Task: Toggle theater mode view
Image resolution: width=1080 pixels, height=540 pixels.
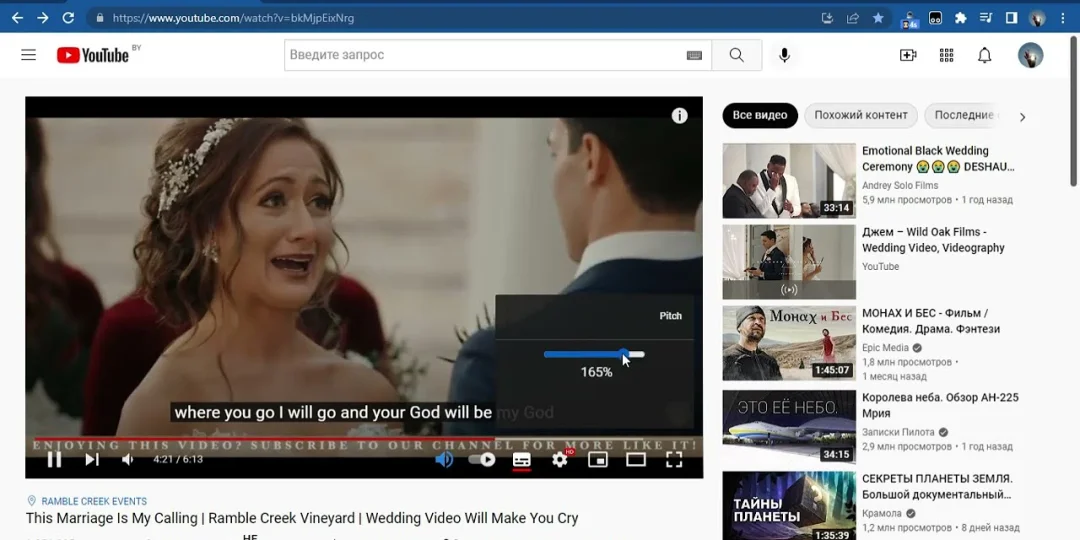Action: pyautogui.click(x=636, y=459)
